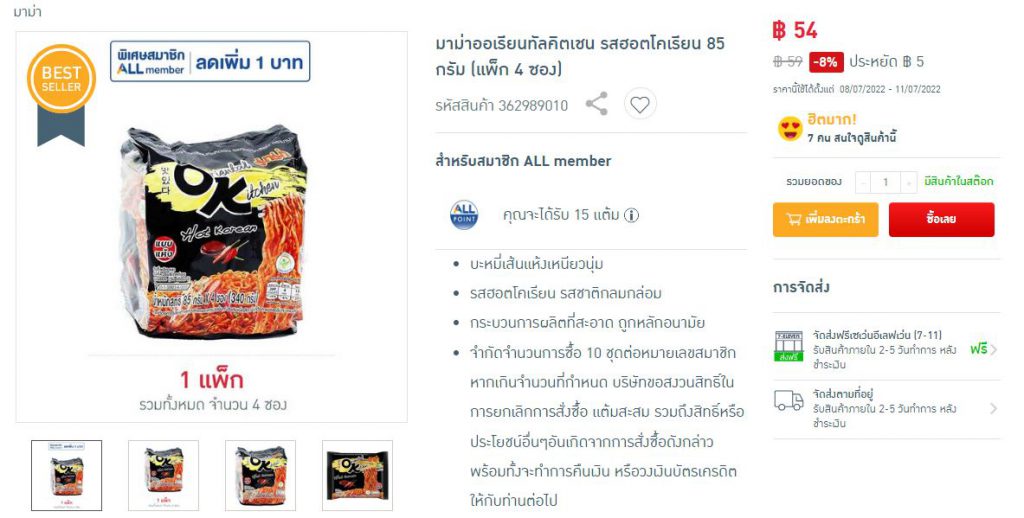Decrease quantity with the minus stepper
1024x518 pixels.
pos(863,182)
